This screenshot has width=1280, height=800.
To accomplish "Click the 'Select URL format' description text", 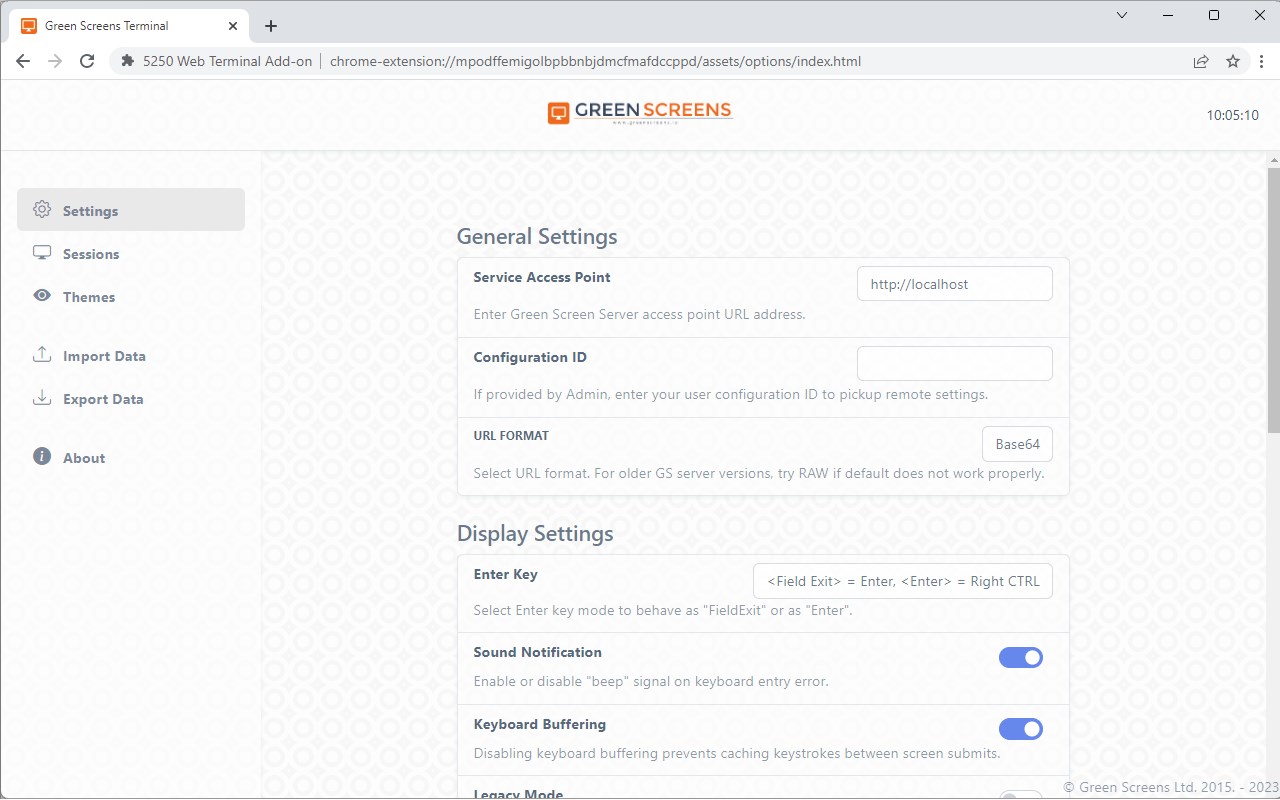I will [758, 473].
